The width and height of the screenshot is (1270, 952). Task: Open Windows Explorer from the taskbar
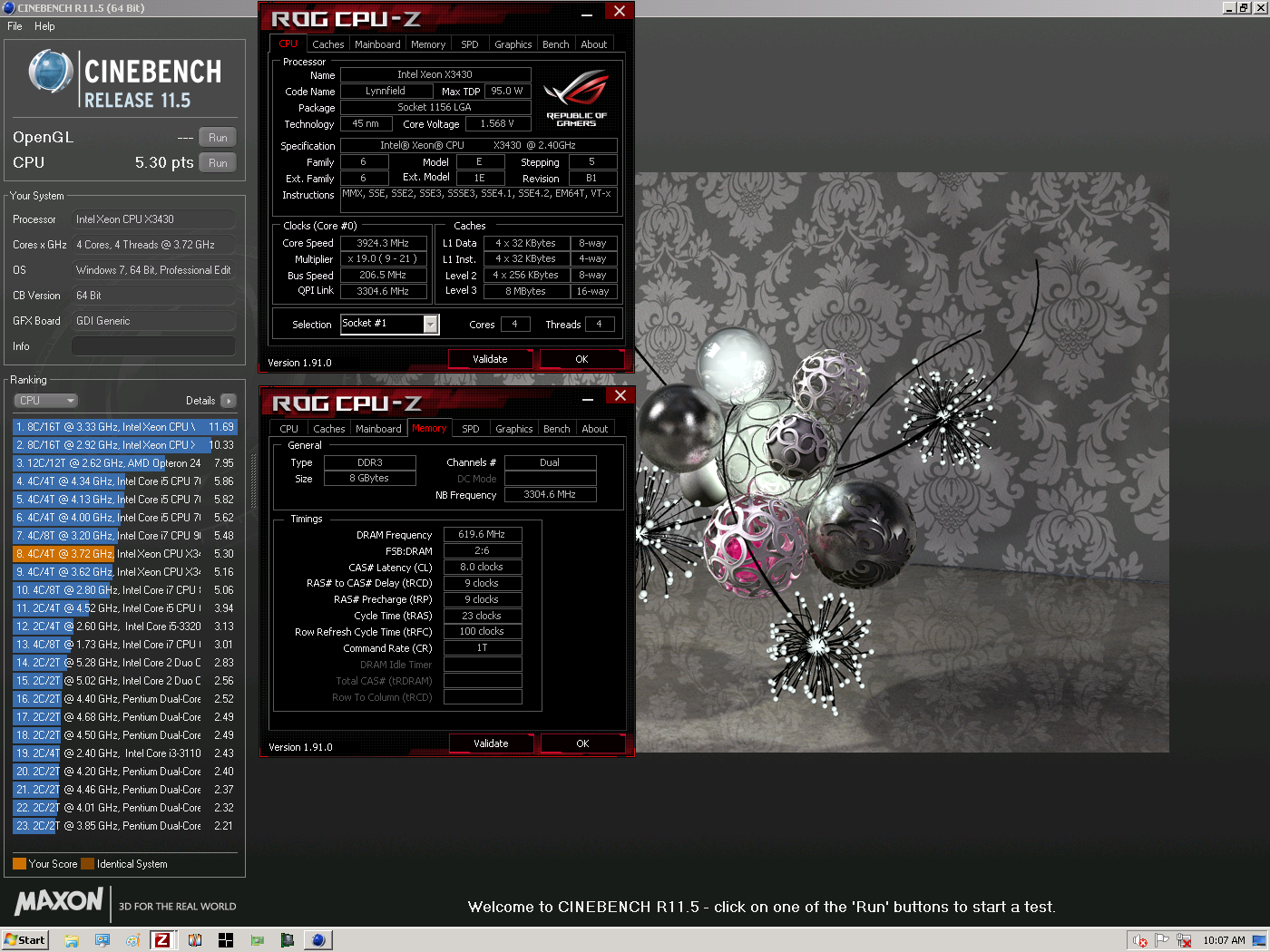[x=72, y=940]
